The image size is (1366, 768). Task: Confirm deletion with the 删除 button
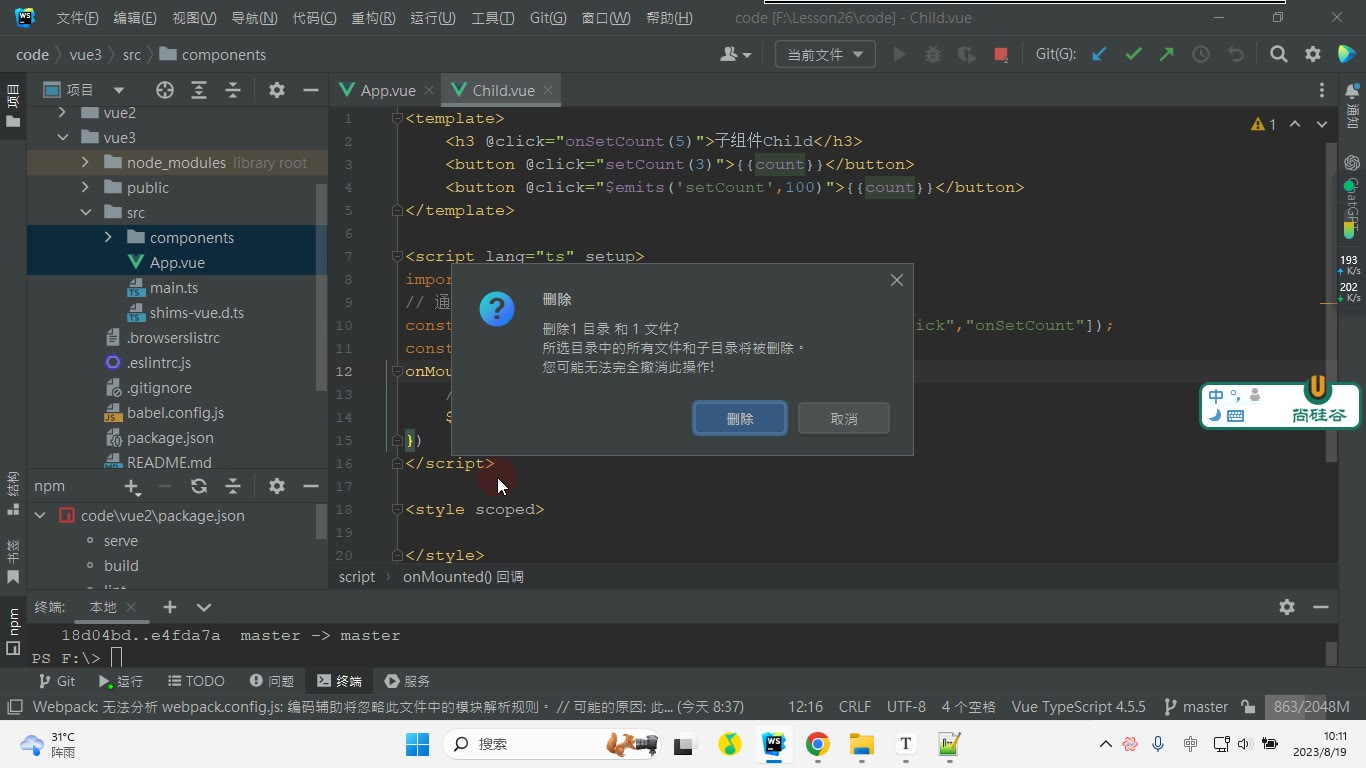point(740,419)
